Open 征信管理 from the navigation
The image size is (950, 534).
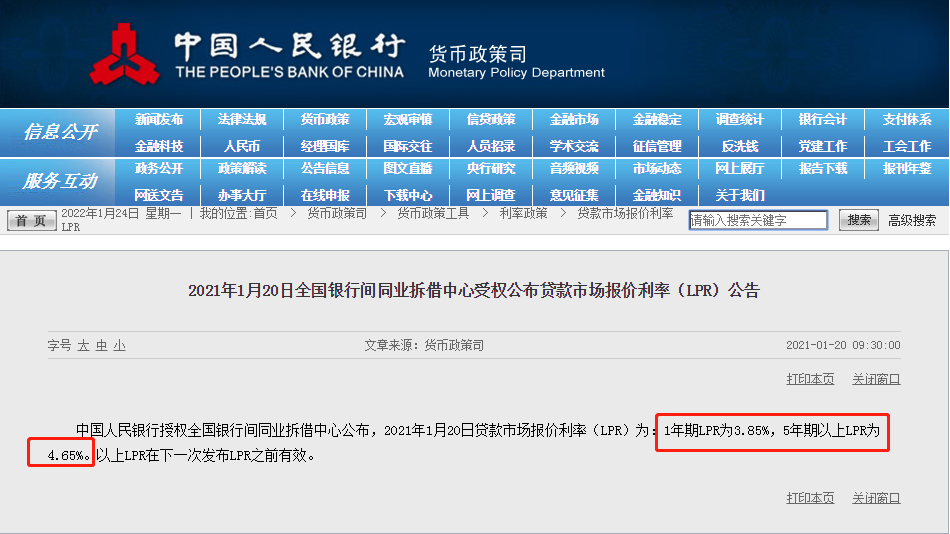click(x=657, y=146)
